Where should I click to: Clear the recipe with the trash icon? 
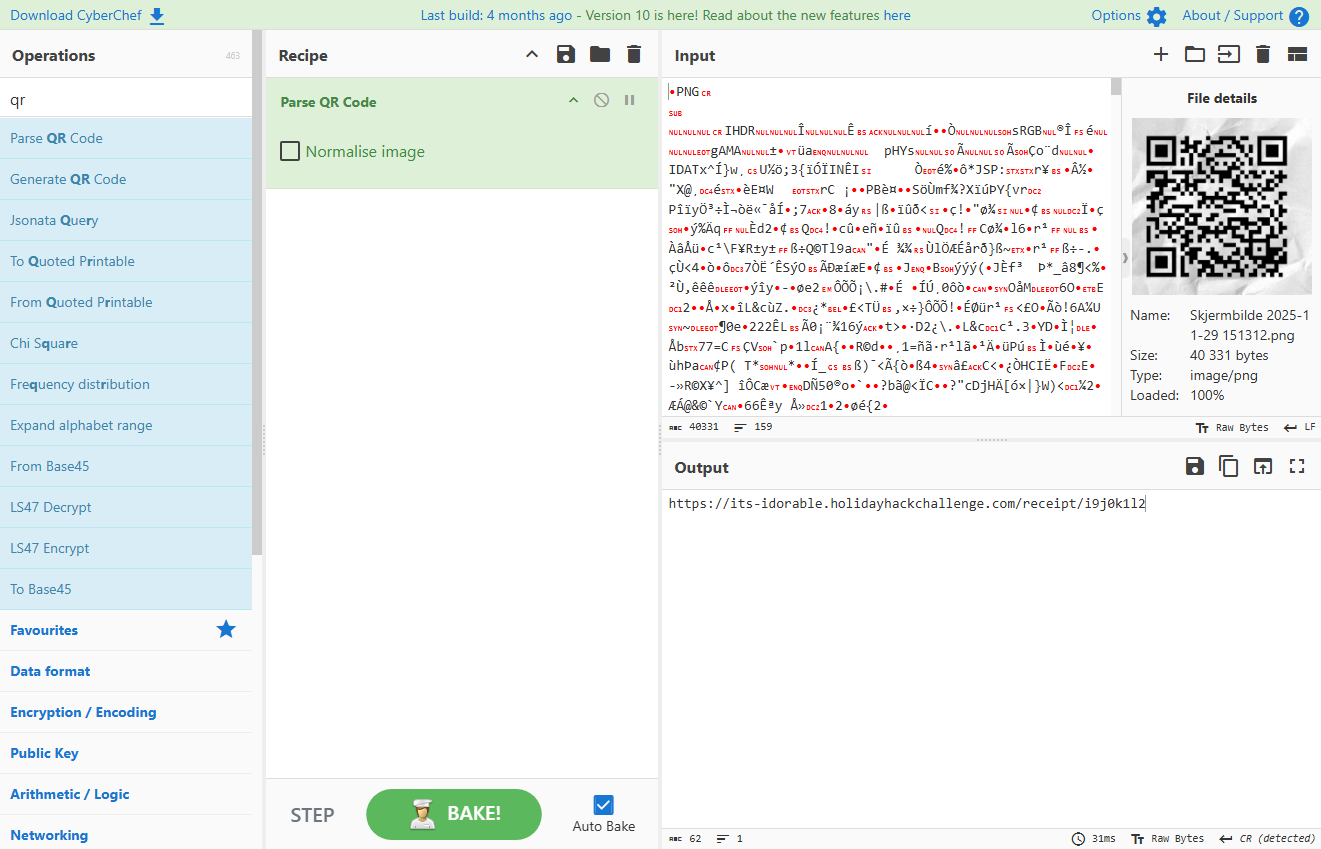point(633,55)
